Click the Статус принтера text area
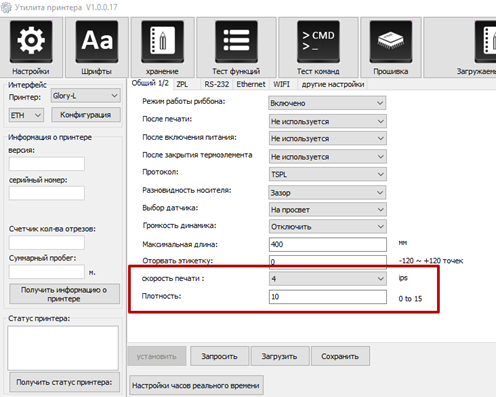 point(63,348)
